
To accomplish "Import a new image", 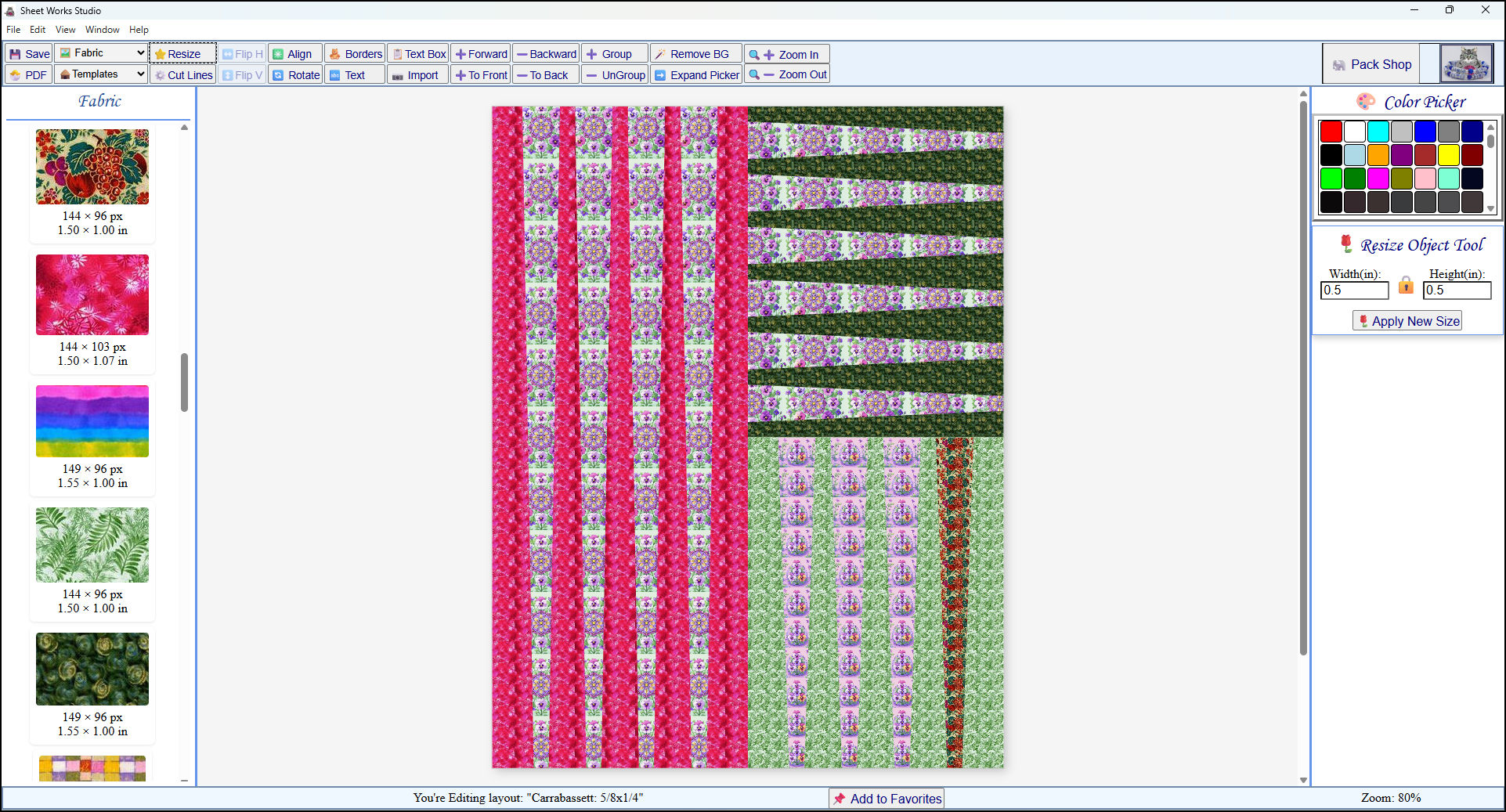I will point(417,74).
